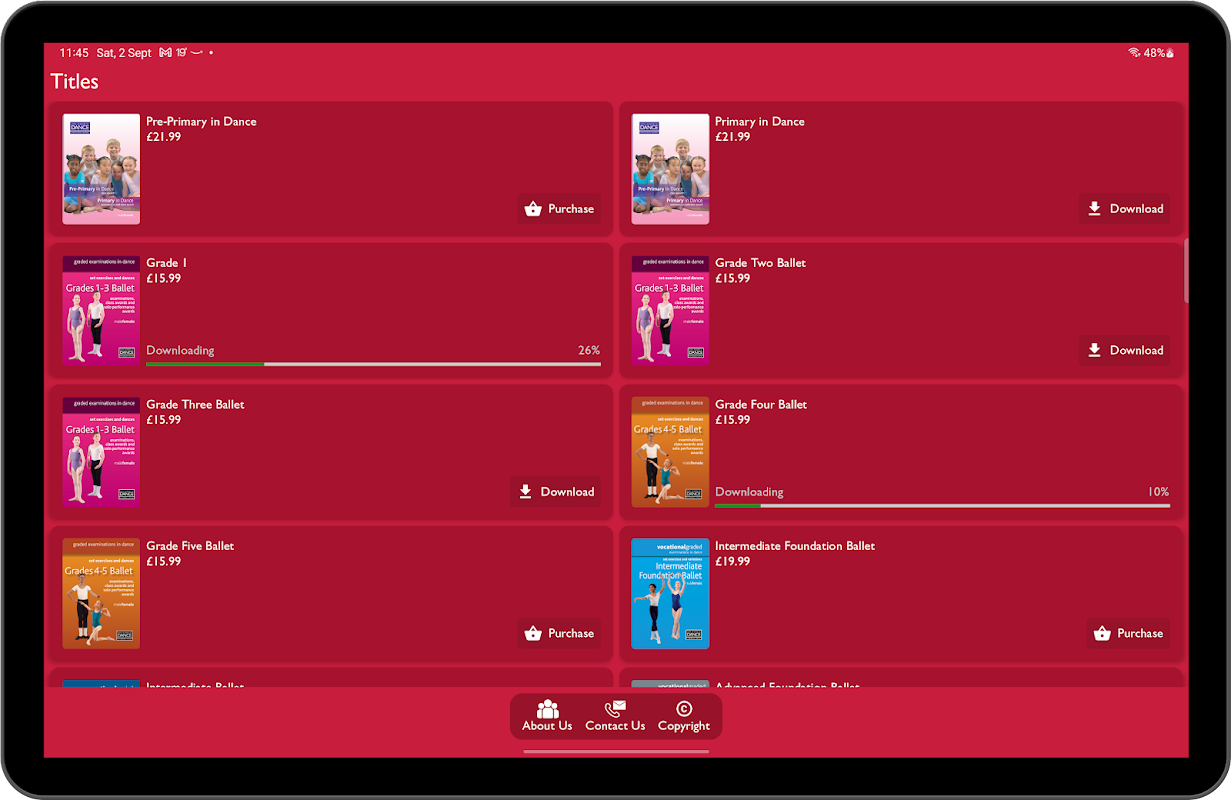The height and width of the screenshot is (800, 1231).
Task: Click the Titles page heading
Action: click(x=75, y=82)
